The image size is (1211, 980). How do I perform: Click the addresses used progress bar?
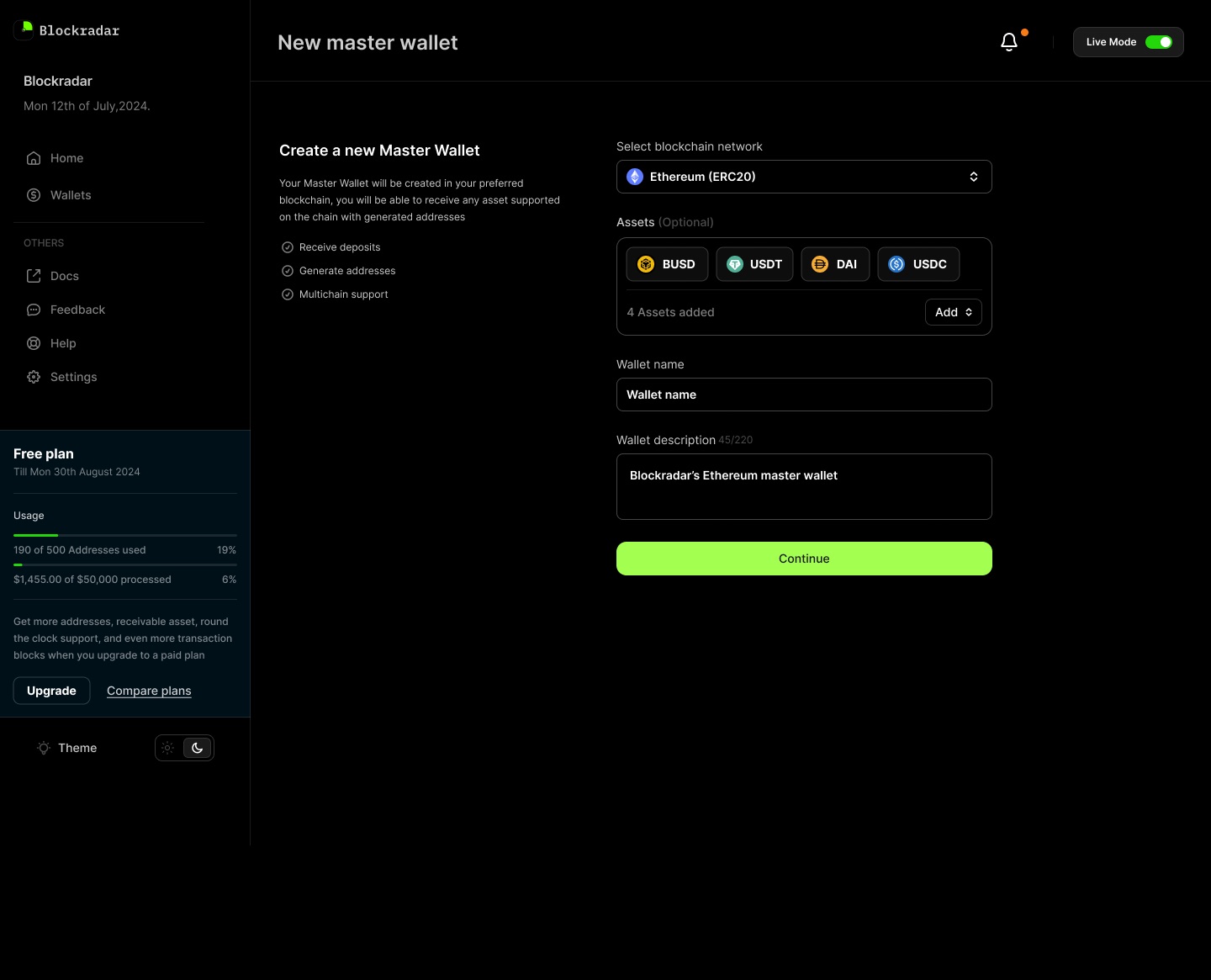click(x=125, y=535)
